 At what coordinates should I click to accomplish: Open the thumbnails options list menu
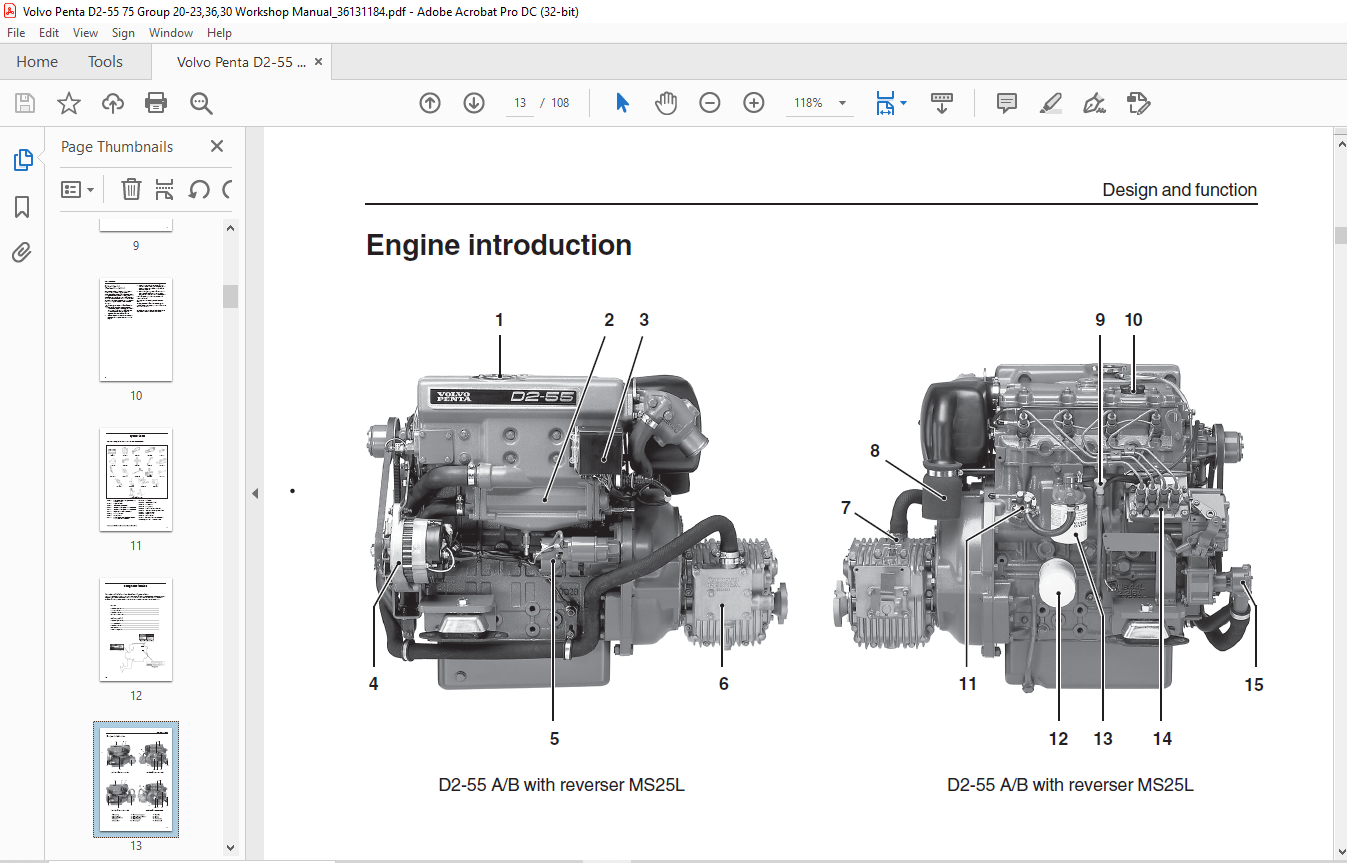78,189
